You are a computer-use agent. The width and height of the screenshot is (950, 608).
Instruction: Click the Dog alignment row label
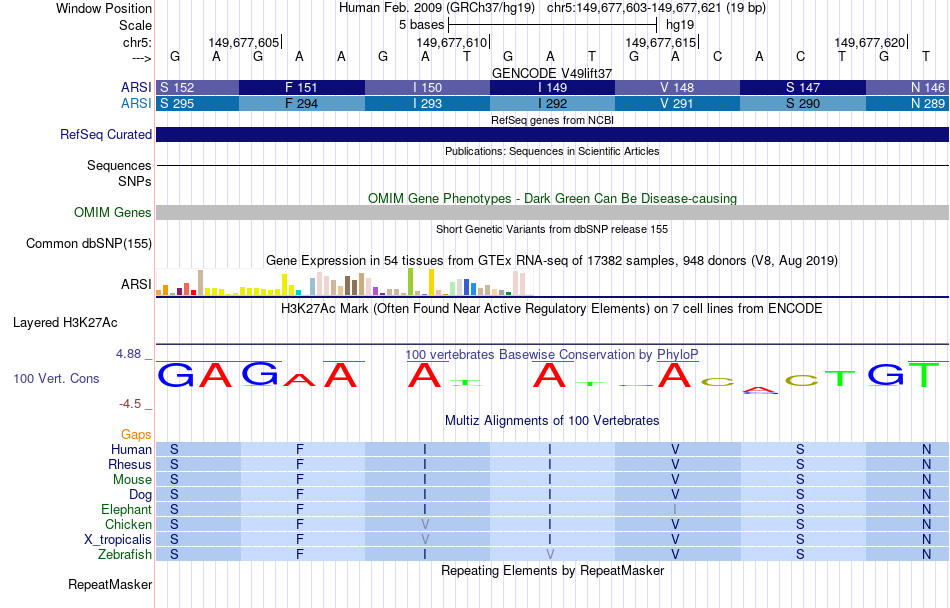click(x=141, y=495)
